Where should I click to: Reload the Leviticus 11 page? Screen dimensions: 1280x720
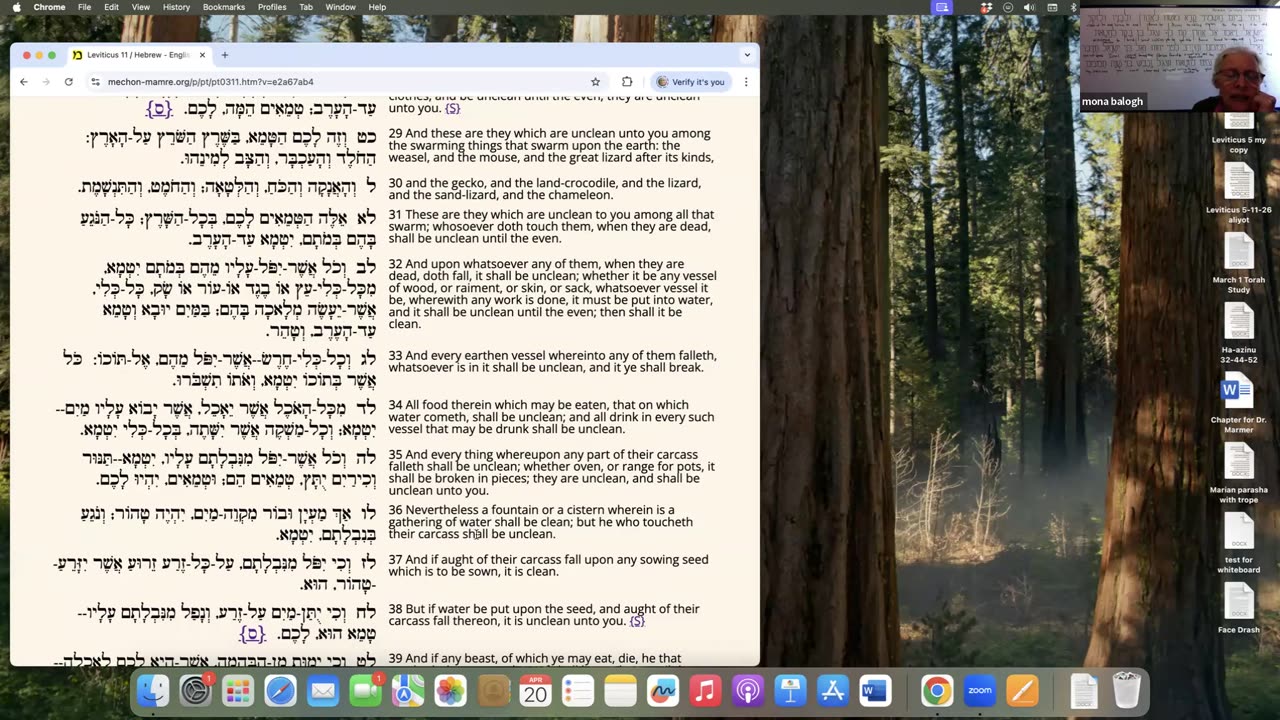point(68,82)
